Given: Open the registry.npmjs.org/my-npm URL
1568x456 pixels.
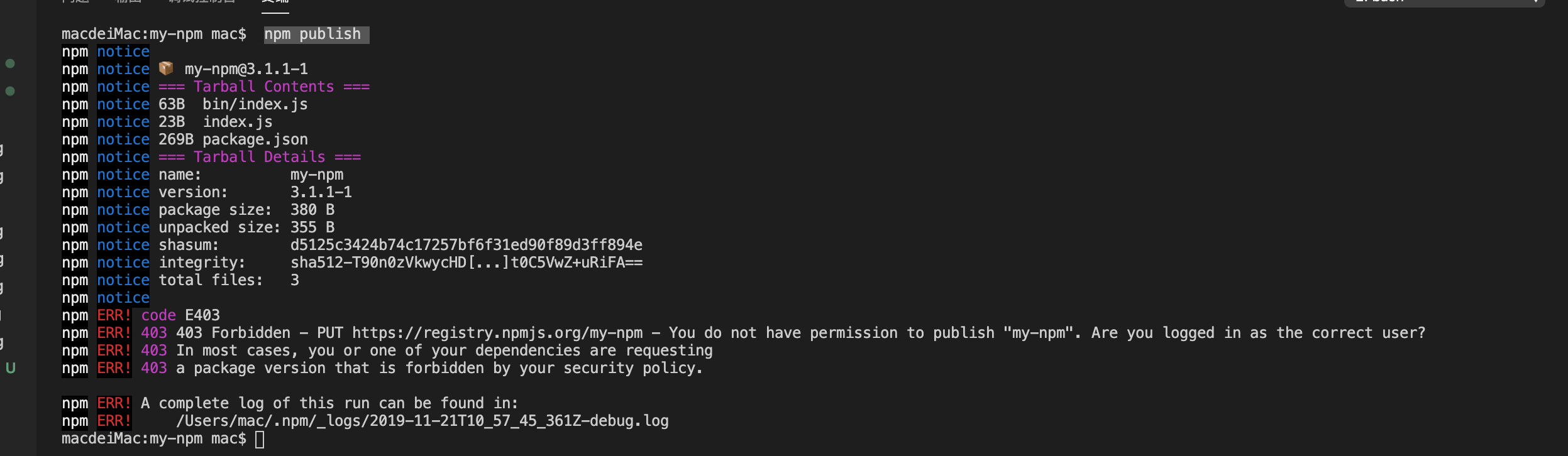Looking at the screenshot, I should [497, 333].
